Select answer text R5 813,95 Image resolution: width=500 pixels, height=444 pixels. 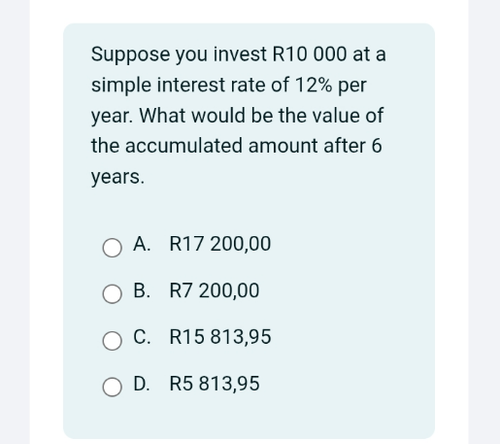pos(215,383)
